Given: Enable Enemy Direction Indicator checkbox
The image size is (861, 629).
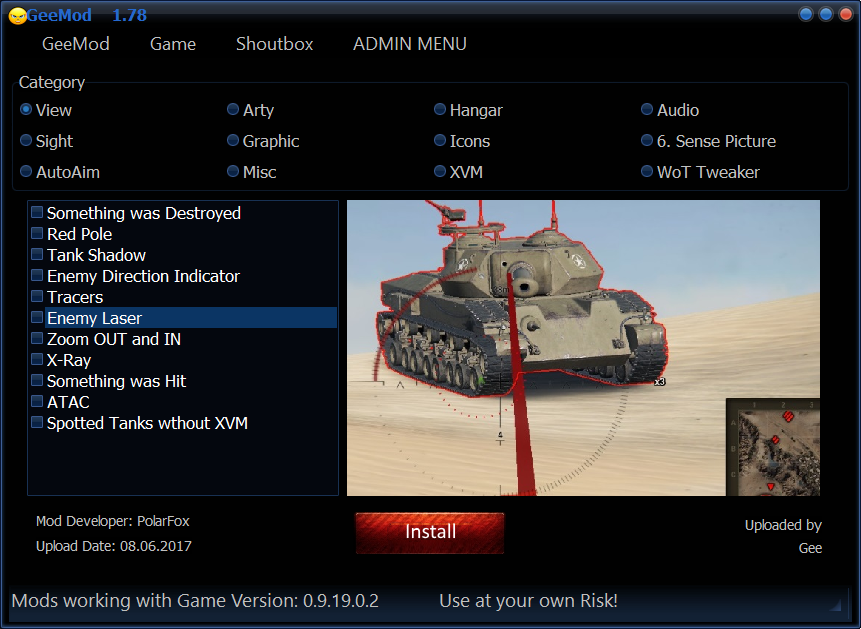Looking at the screenshot, I should (37, 275).
